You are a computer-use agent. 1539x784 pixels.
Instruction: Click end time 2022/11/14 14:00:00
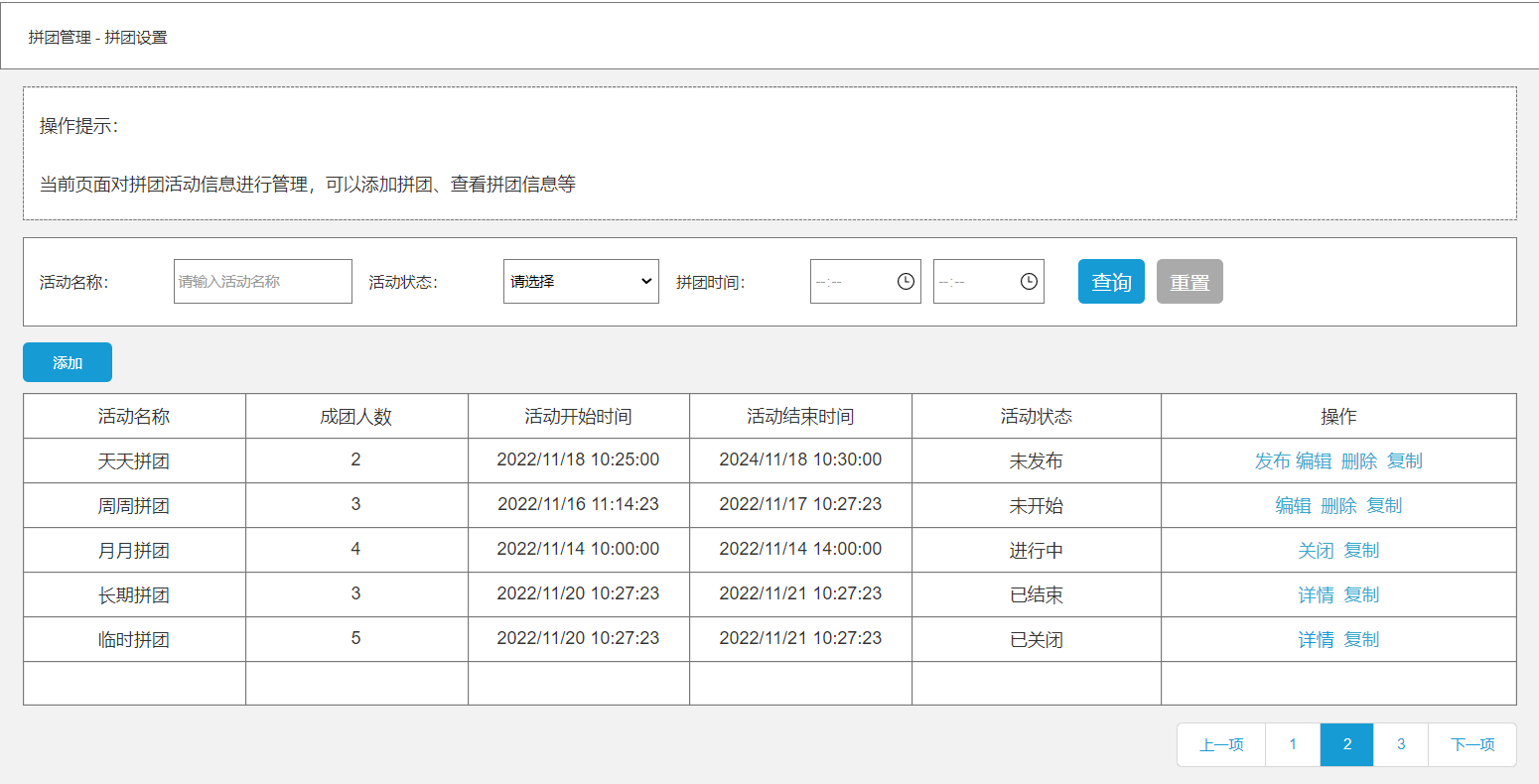800,549
